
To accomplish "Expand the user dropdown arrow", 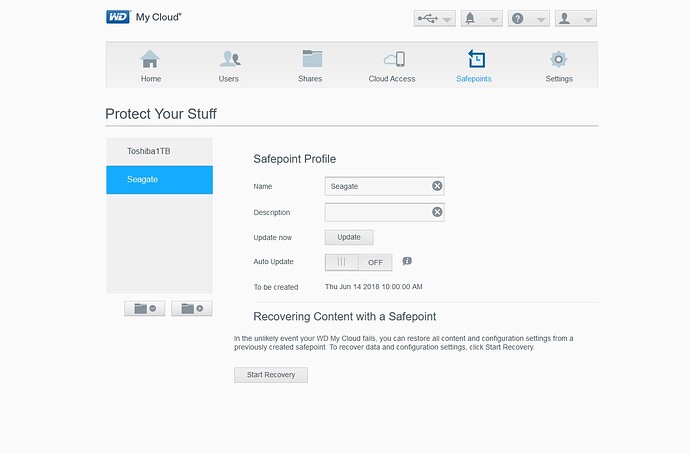I will coord(588,20).
